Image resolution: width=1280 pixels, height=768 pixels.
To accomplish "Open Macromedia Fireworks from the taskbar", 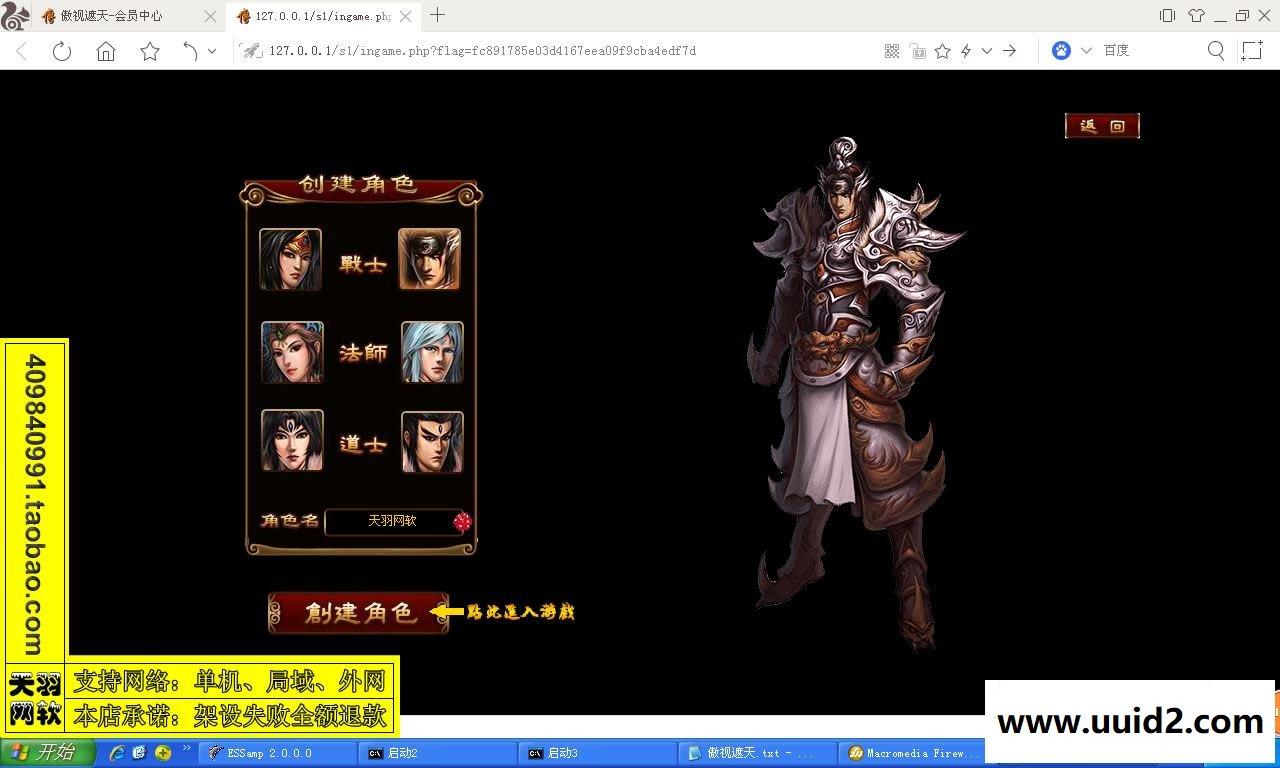I will 910,753.
